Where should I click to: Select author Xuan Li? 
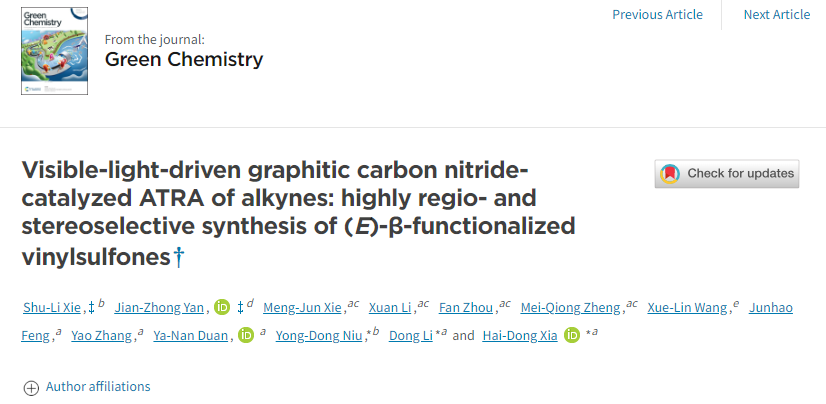click(390, 308)
